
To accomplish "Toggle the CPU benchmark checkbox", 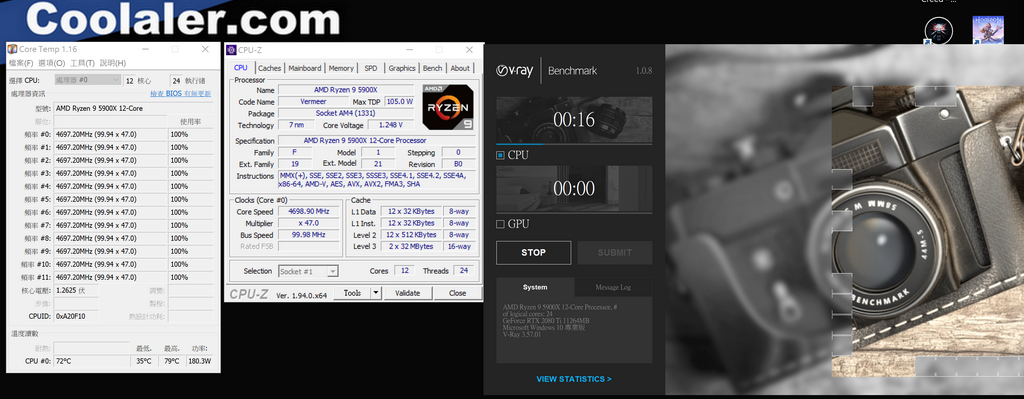I will pyautogui.click(x=500, y=155).
